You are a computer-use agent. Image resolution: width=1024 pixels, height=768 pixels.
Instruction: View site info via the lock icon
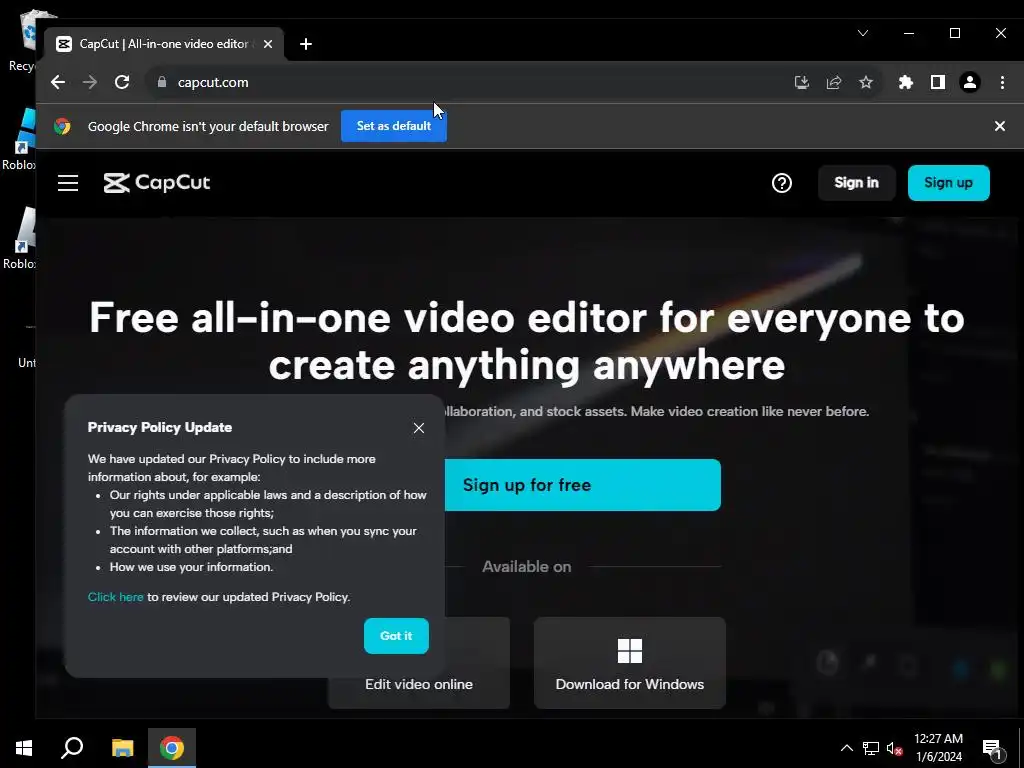(x=162, y=82)
